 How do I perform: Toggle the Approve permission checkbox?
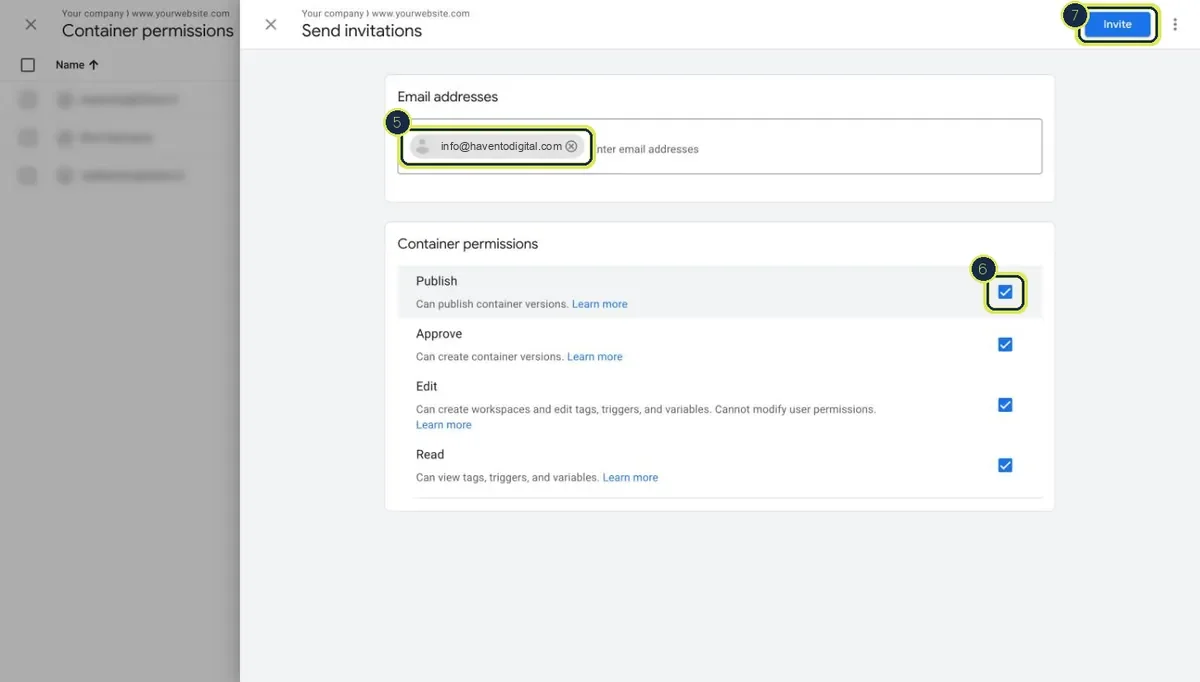click(1005, 344)
